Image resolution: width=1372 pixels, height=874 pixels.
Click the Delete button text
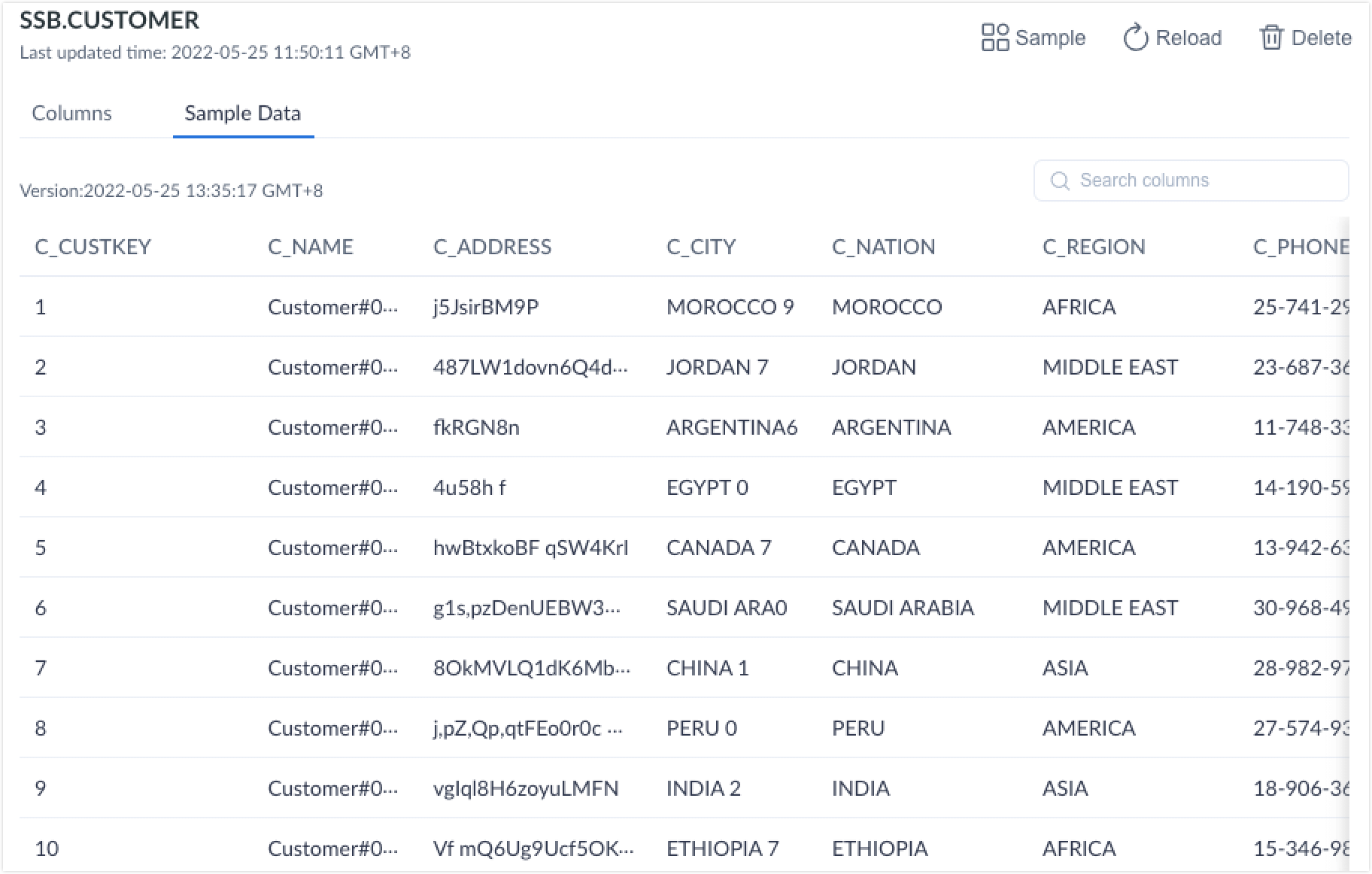1321,38
